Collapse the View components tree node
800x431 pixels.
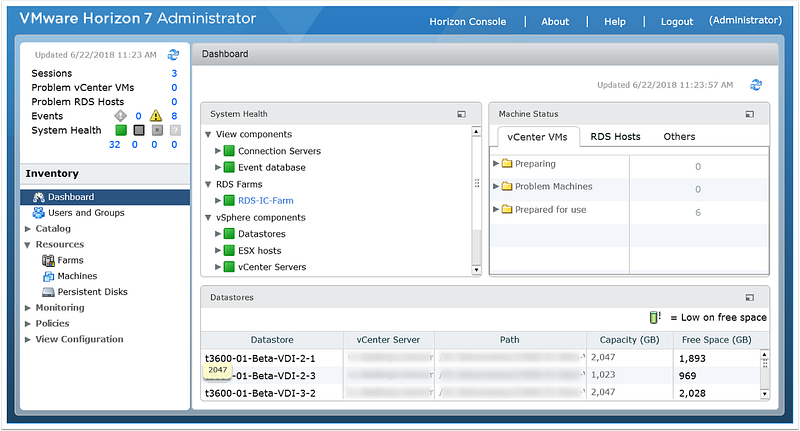(208, 135)
